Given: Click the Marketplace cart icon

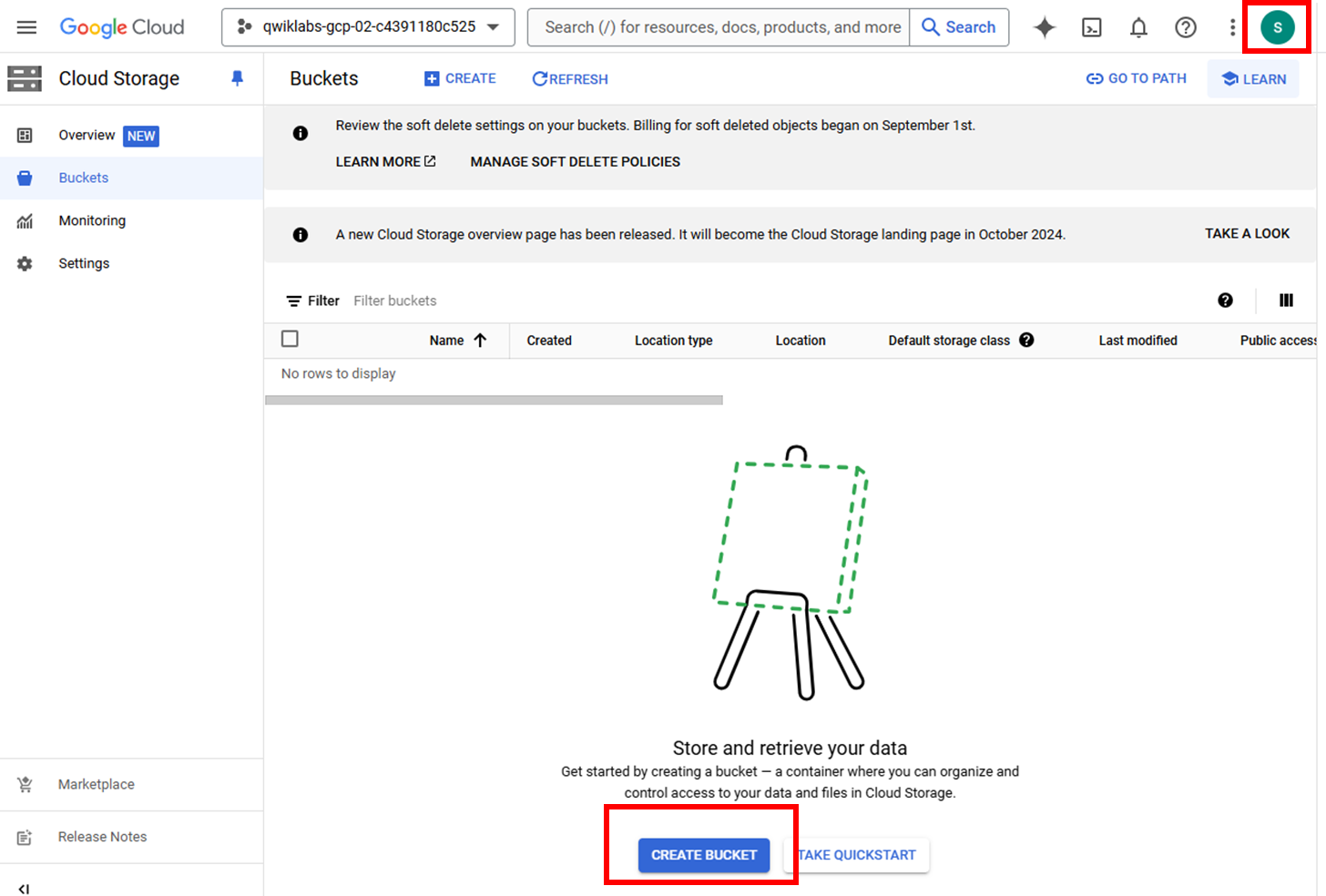Looking at the screenshot, I should click(x=25, y=785).
